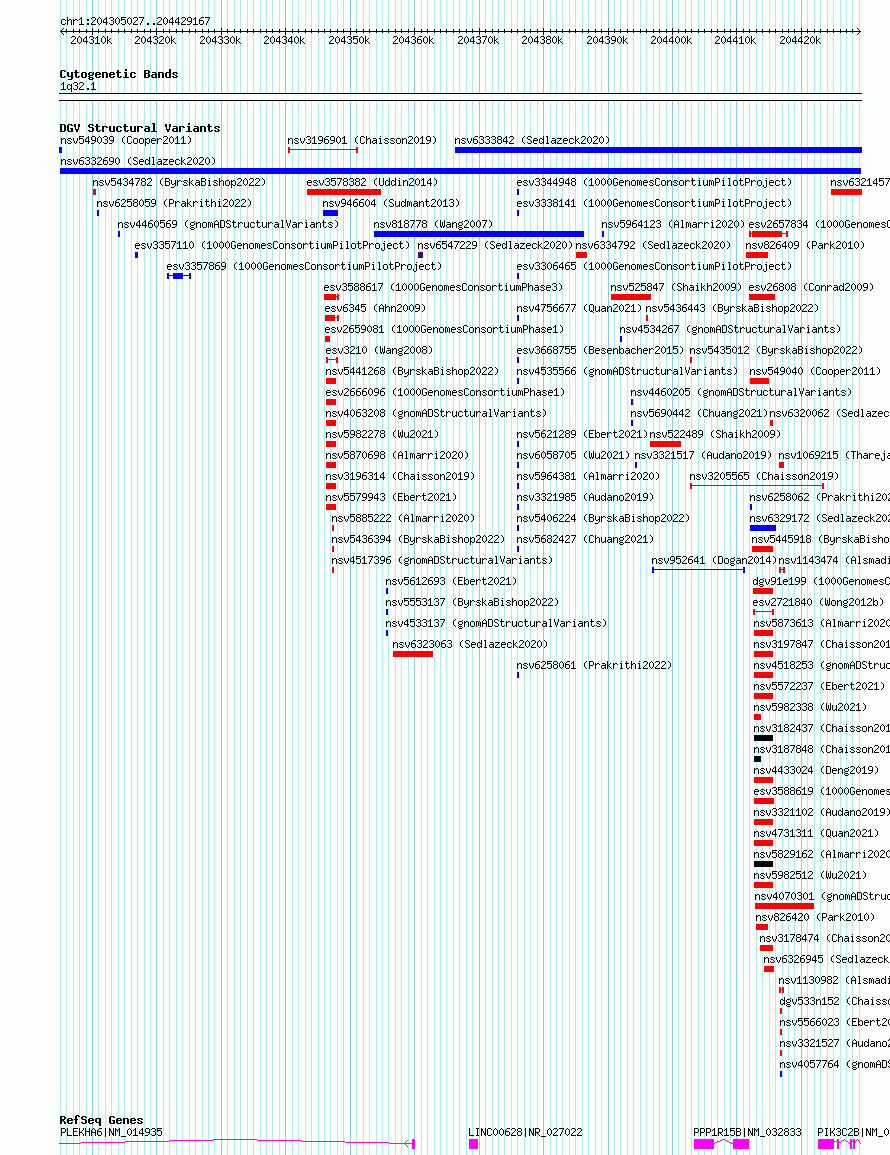This screenshot has height=1155, width=890.
Task: Click the Cytogenetic Bands track title
Action: [119, 74]
